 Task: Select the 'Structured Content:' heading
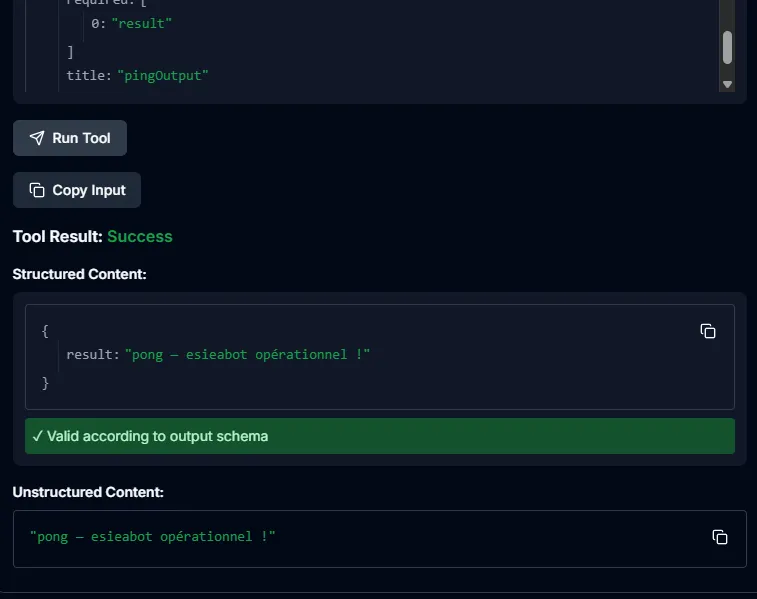[79, 273]
